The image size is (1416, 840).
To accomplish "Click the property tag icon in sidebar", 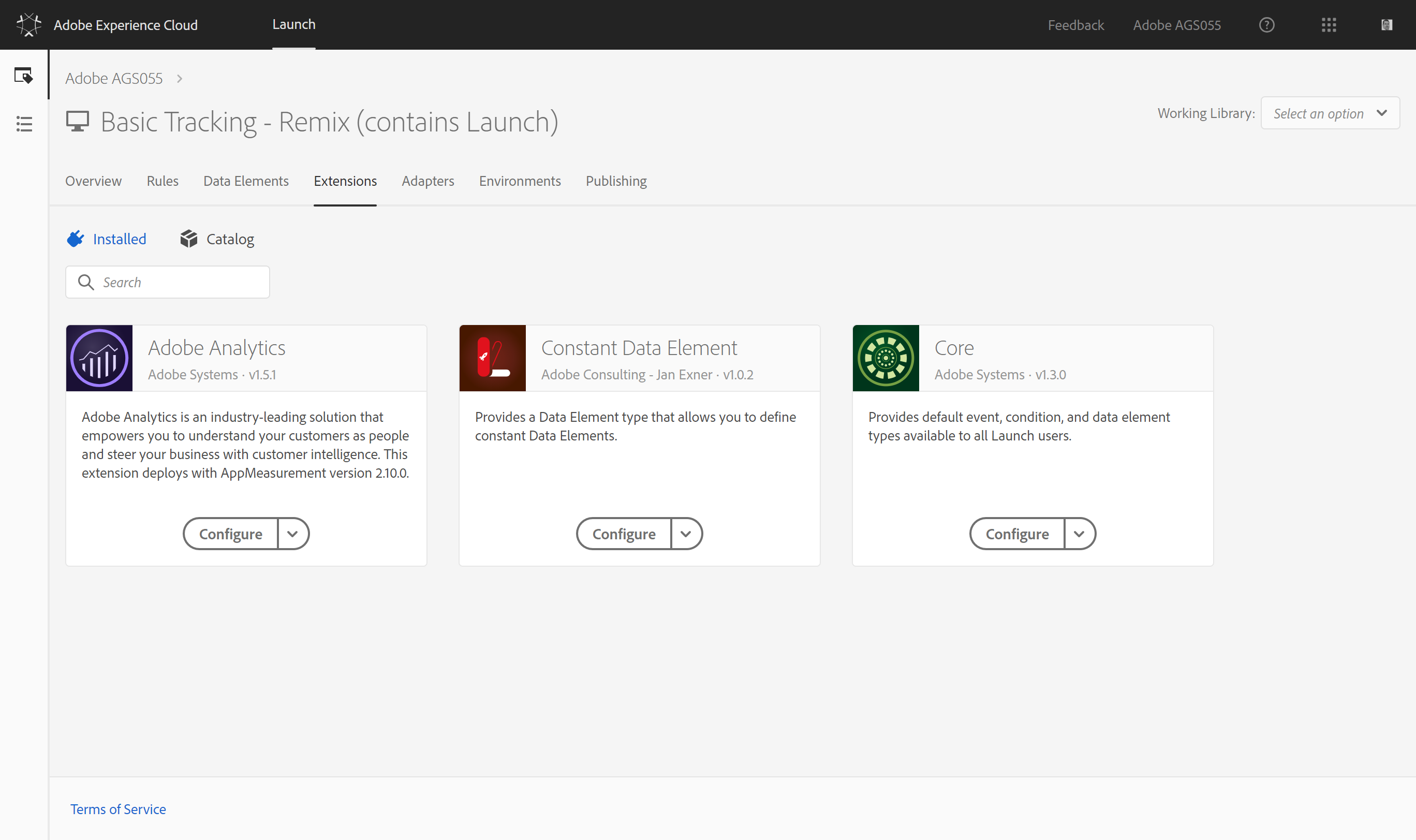I will [x=24, y=75].
